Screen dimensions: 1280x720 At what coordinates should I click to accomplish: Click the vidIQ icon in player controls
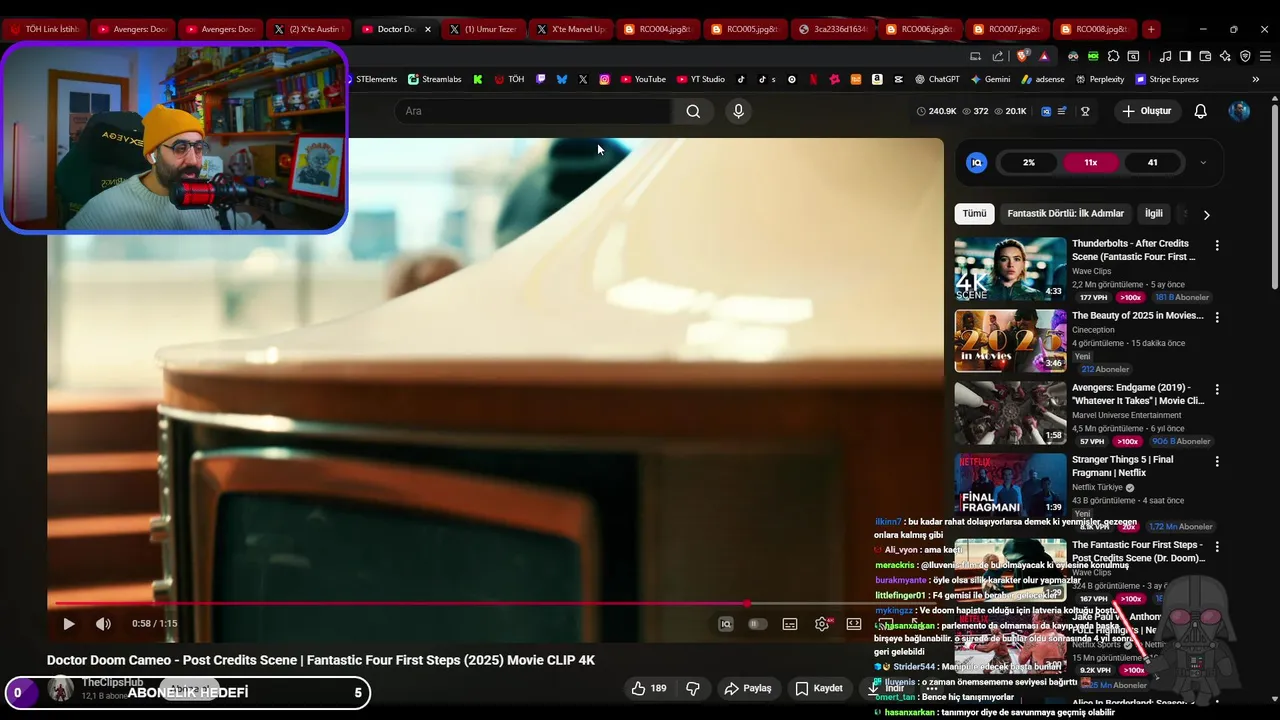pyautogui.click(x=726, y=624)
